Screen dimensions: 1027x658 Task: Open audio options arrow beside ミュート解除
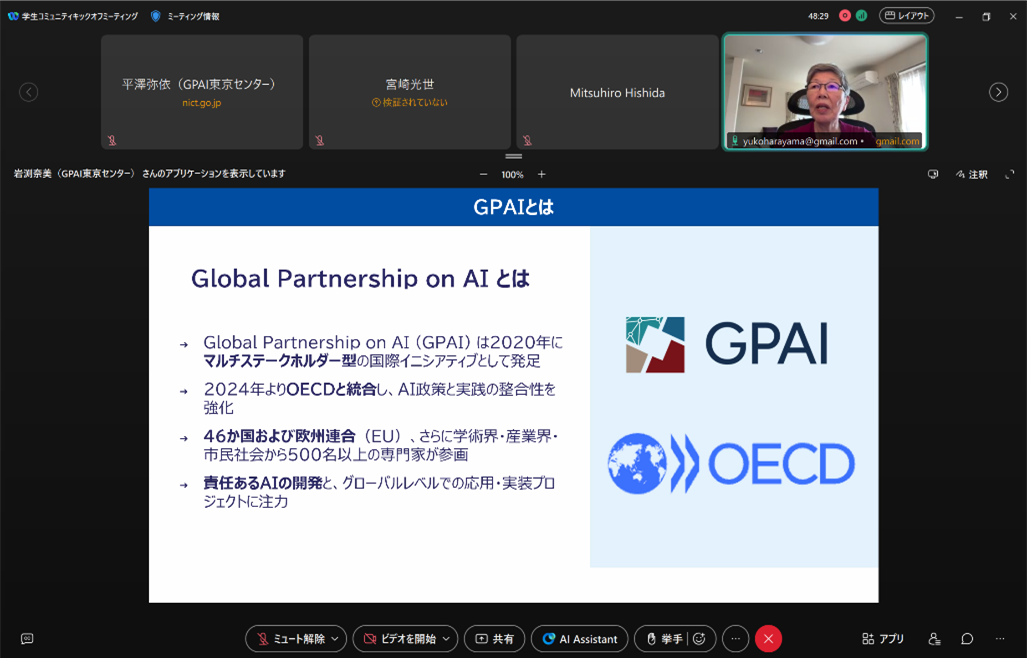pyautogui.click(x=336, y=638)
